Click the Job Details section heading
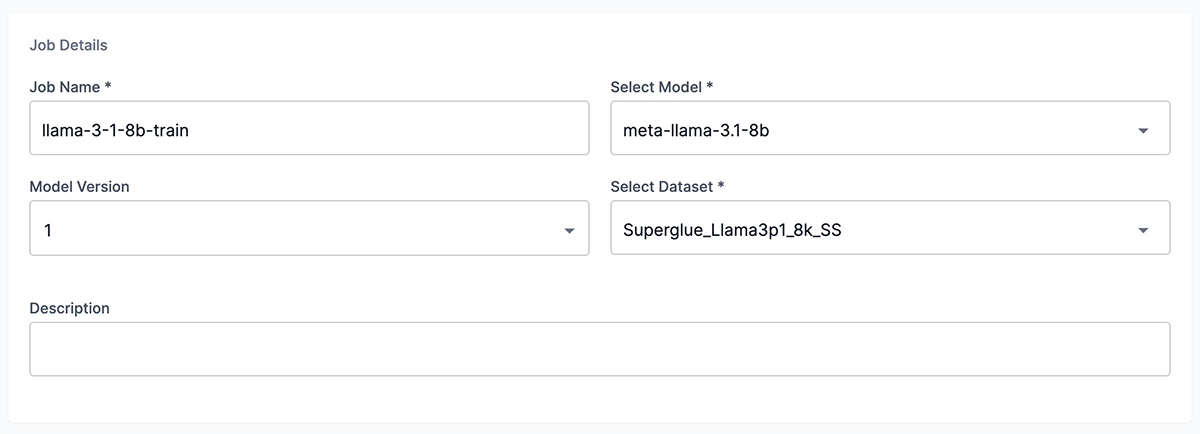Viewport: 1200px width, 434px height. coord(68,45)
